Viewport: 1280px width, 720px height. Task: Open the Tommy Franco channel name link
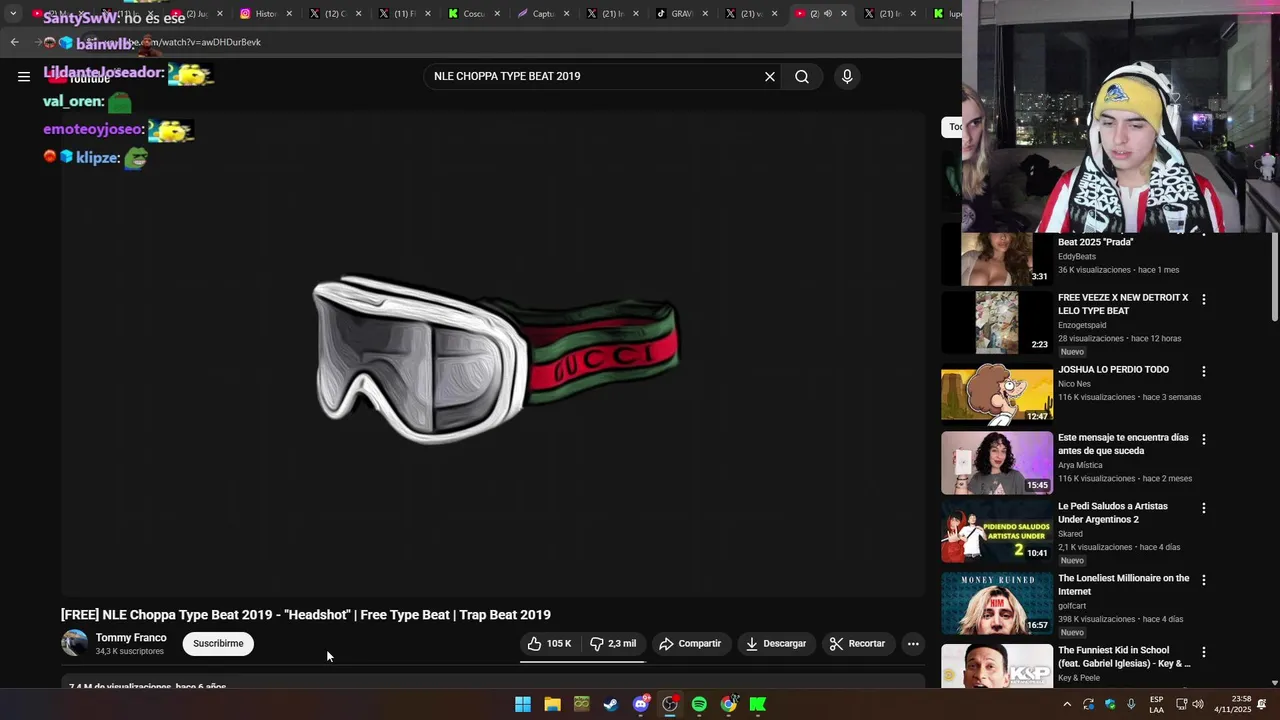[x=131, y=638]
